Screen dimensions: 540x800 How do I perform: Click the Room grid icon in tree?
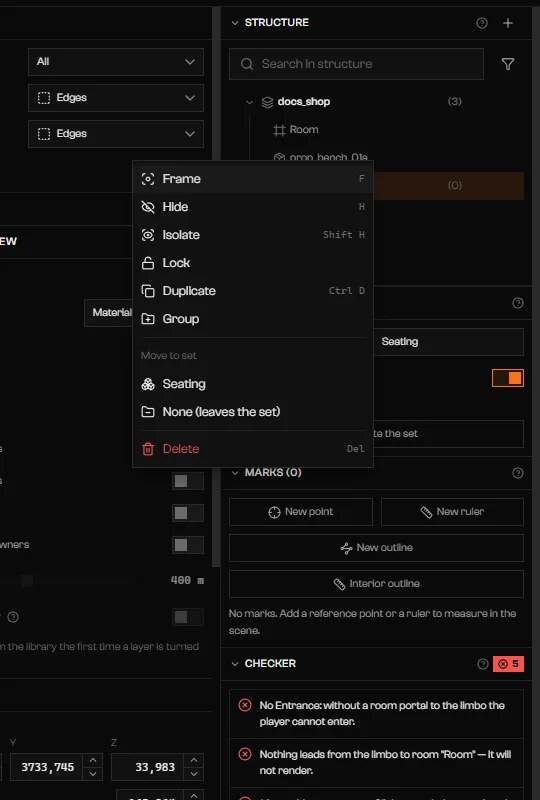[x=279, y=130]
